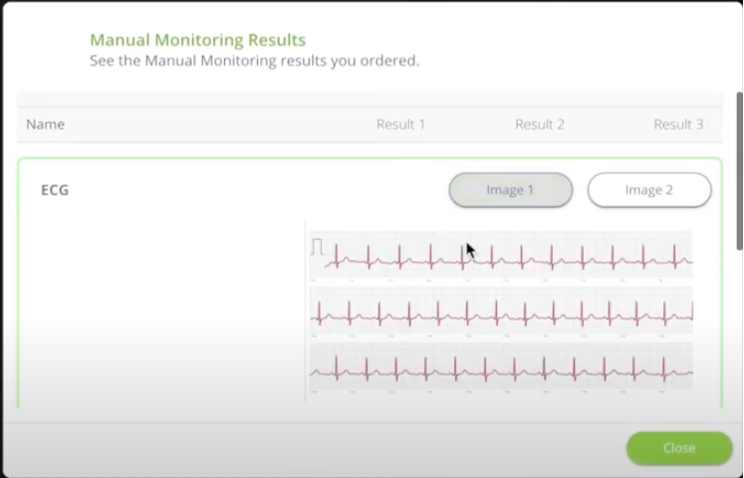Click the Manual Monitoring Results heading
This screenshot has height=478, width=744.
click(198, 40)
